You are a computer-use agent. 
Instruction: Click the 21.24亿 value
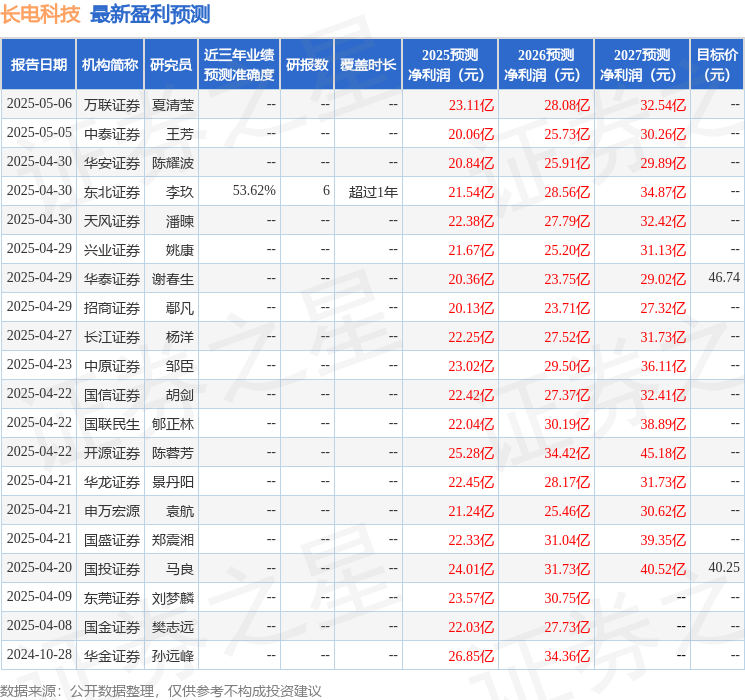tap(471, 510)
